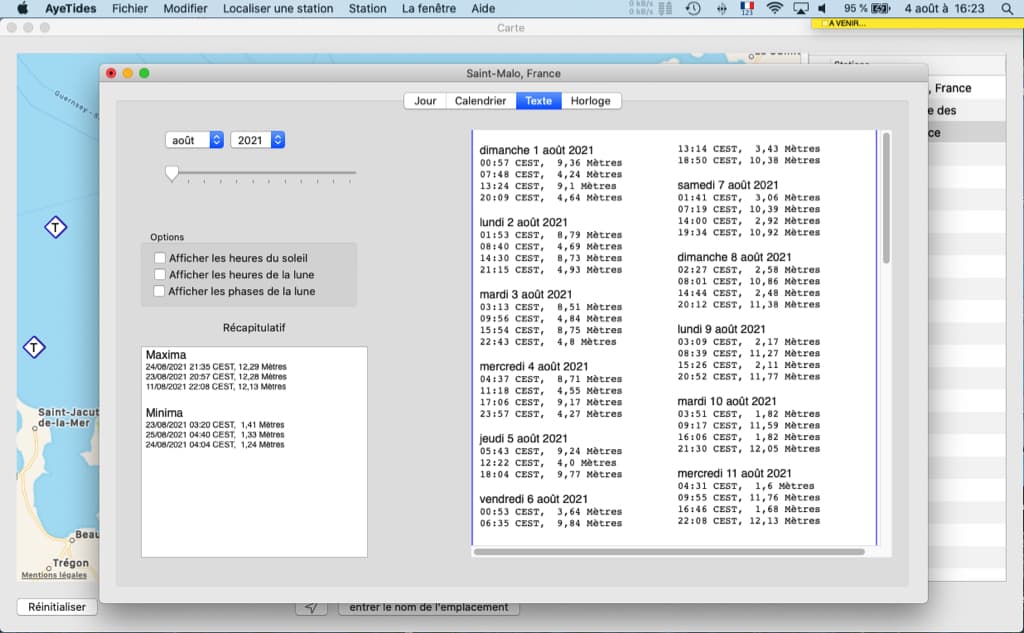Click the Réinitialiser button
This screenshot has width=1024, height=633.
[57, 607]
